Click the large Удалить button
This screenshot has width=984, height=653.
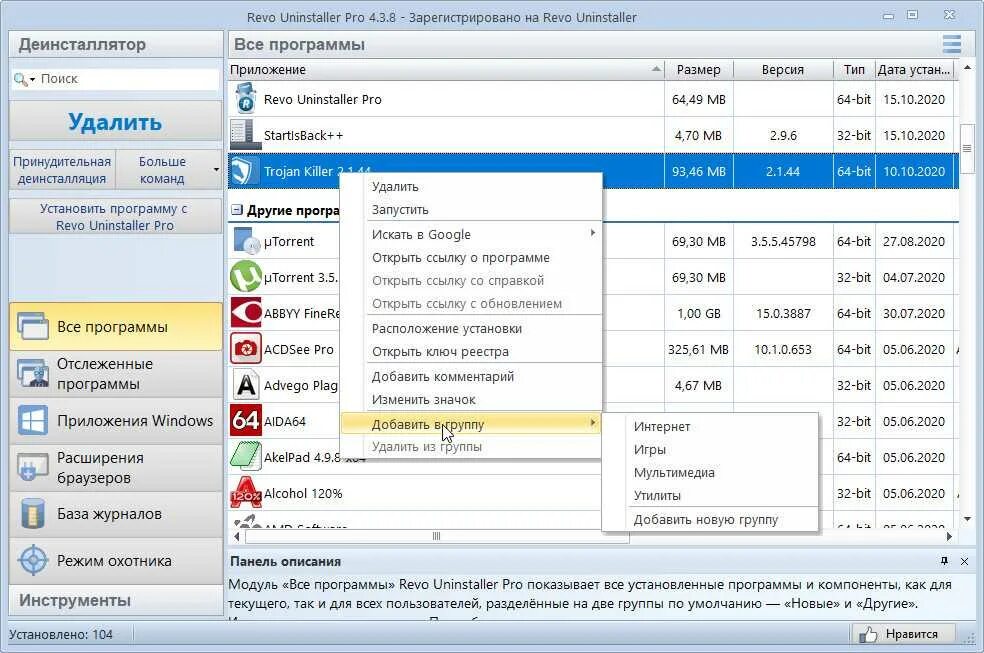point(115,122)
